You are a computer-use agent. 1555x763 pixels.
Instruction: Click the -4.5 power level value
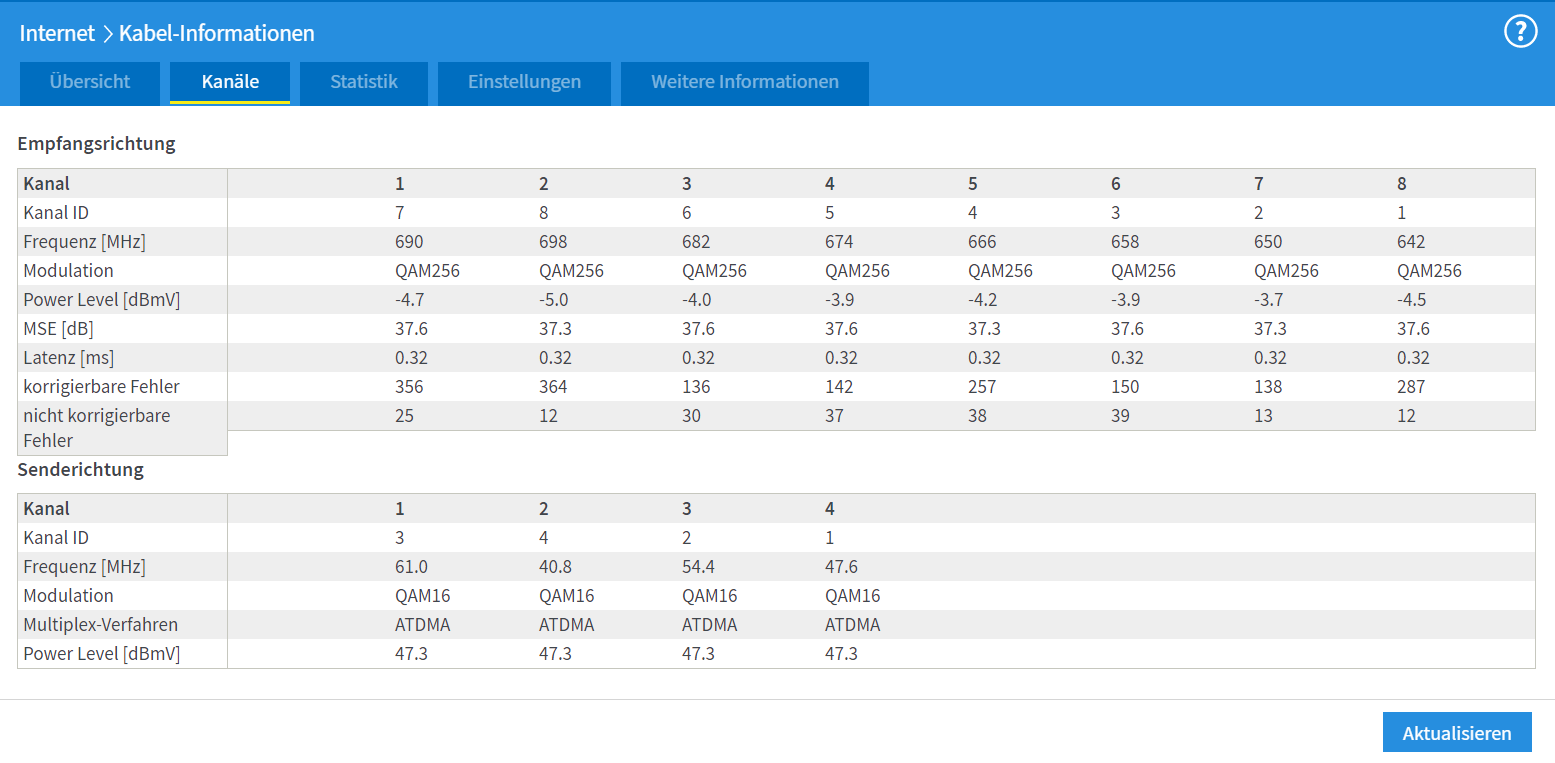[x=1412, y=300]
